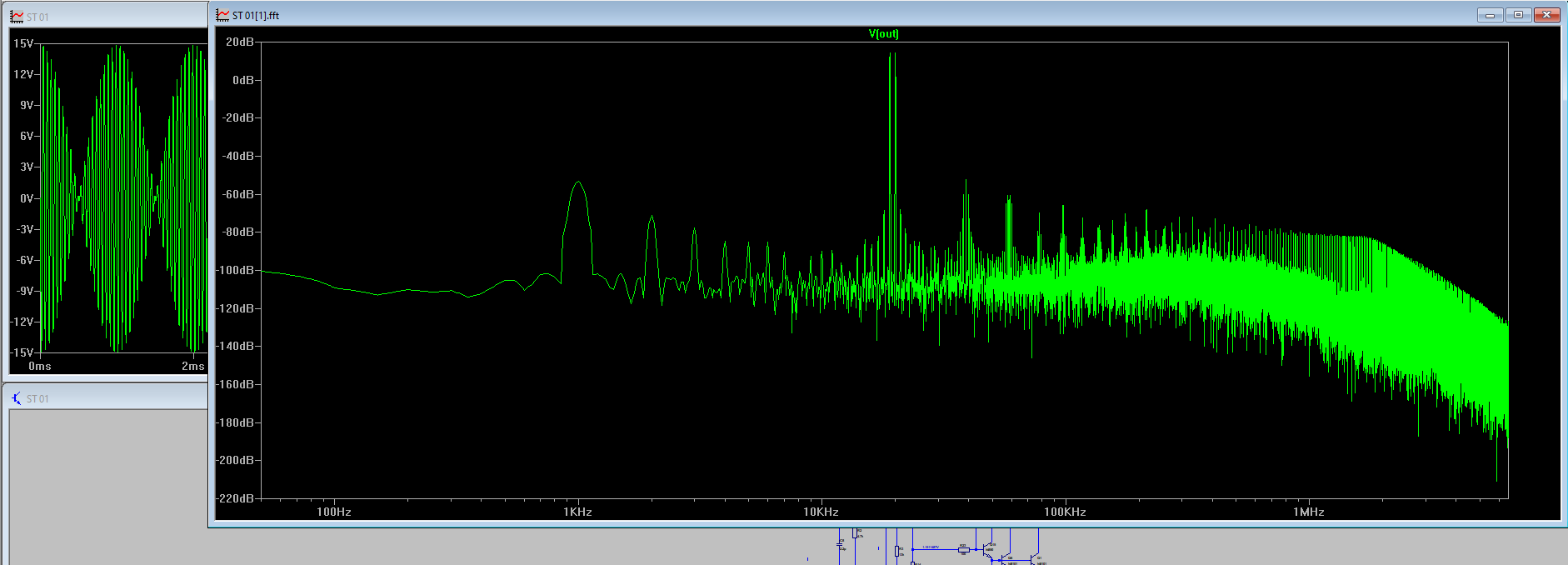Screen dimensions: 1568x565
Task: Click the ST01 waveform window's title icon
Action: point(17,17)
